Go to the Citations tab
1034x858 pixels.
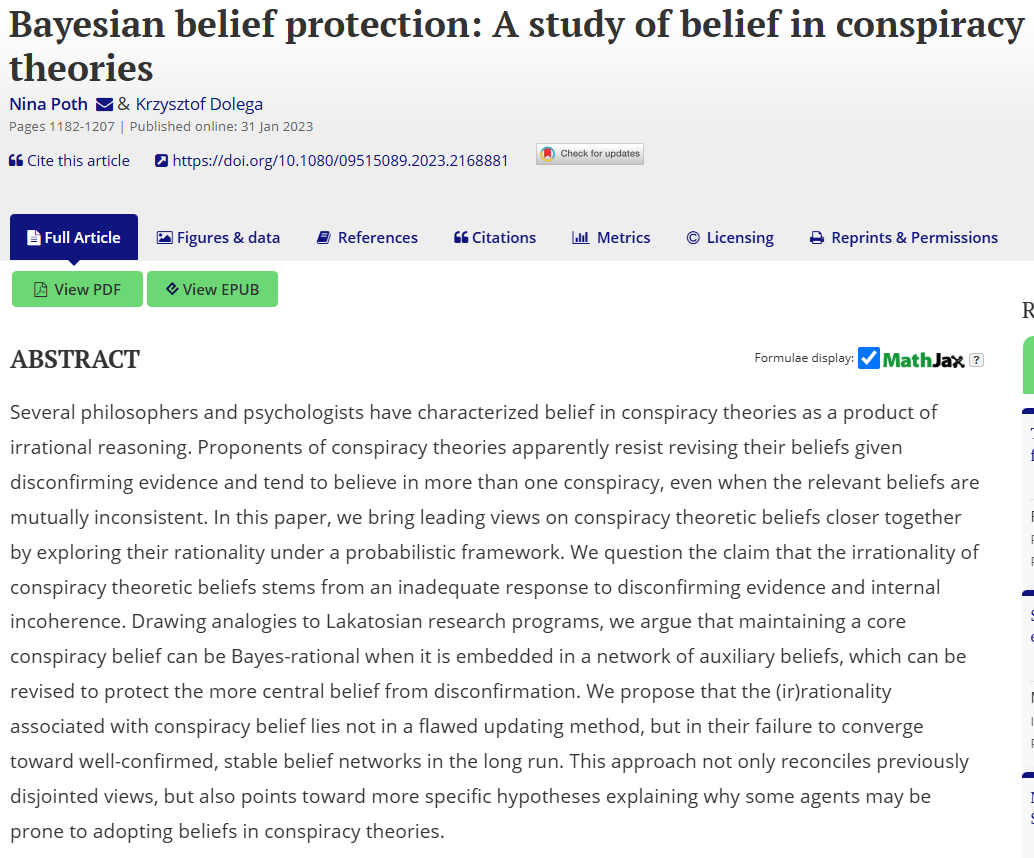tap(495, 238)
